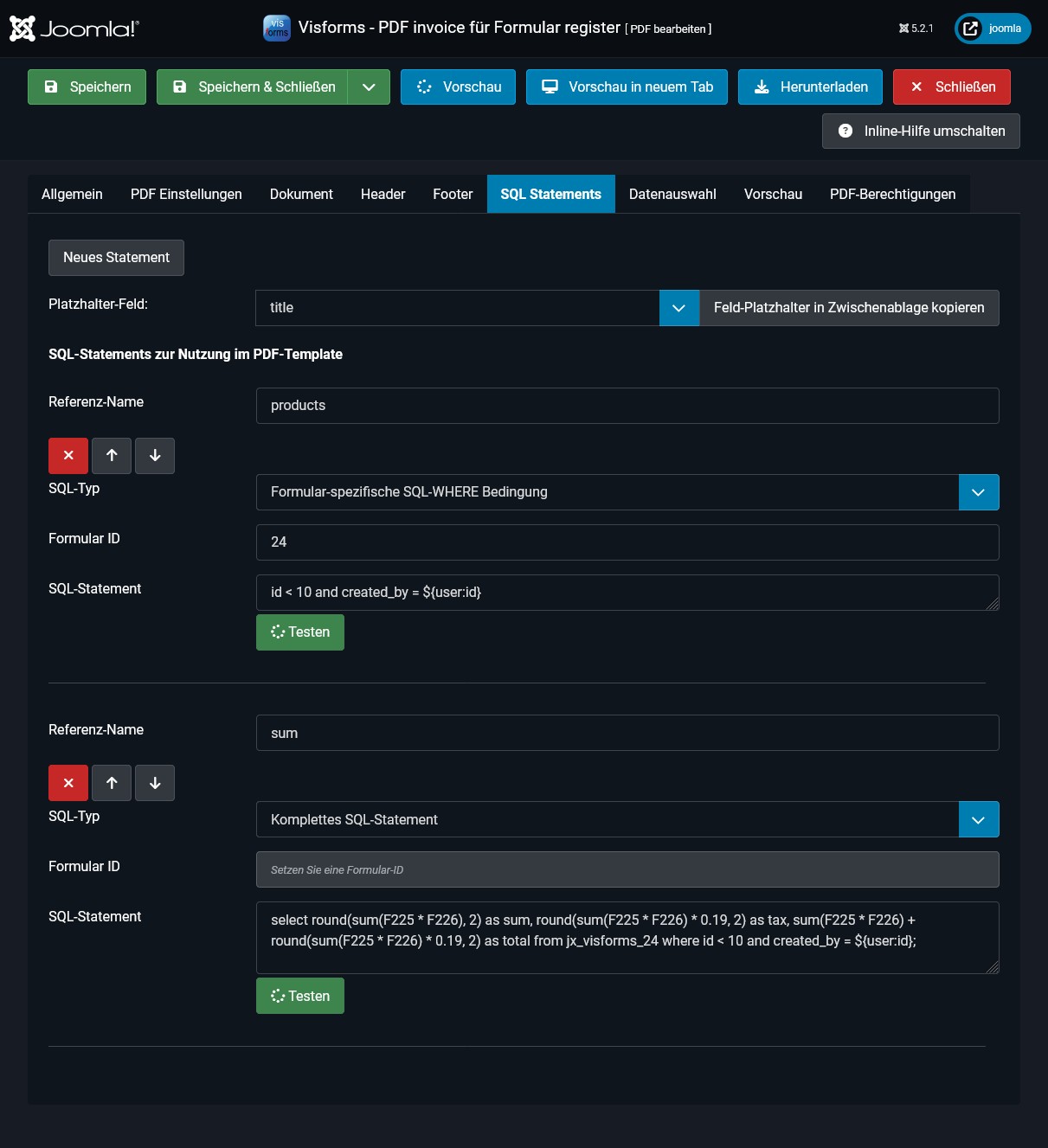Image resolution: width=1048 pixels, height=1148 pixels.
Task: Open the Datenauswahl tab
Action: 672,195
